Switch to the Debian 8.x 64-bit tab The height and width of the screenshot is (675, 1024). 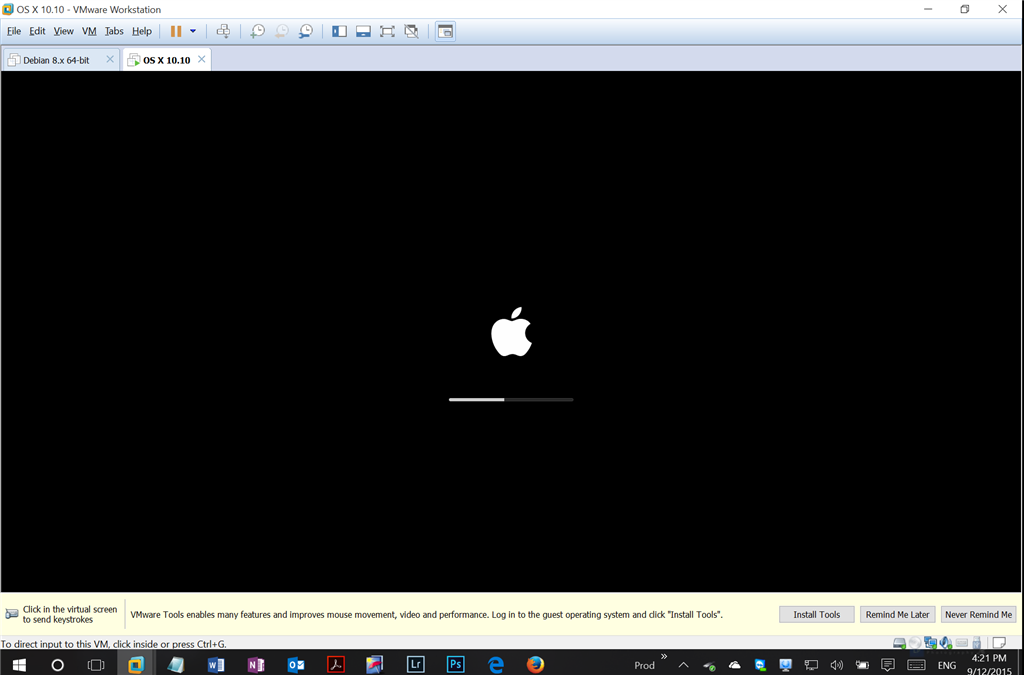pos(55,59)
